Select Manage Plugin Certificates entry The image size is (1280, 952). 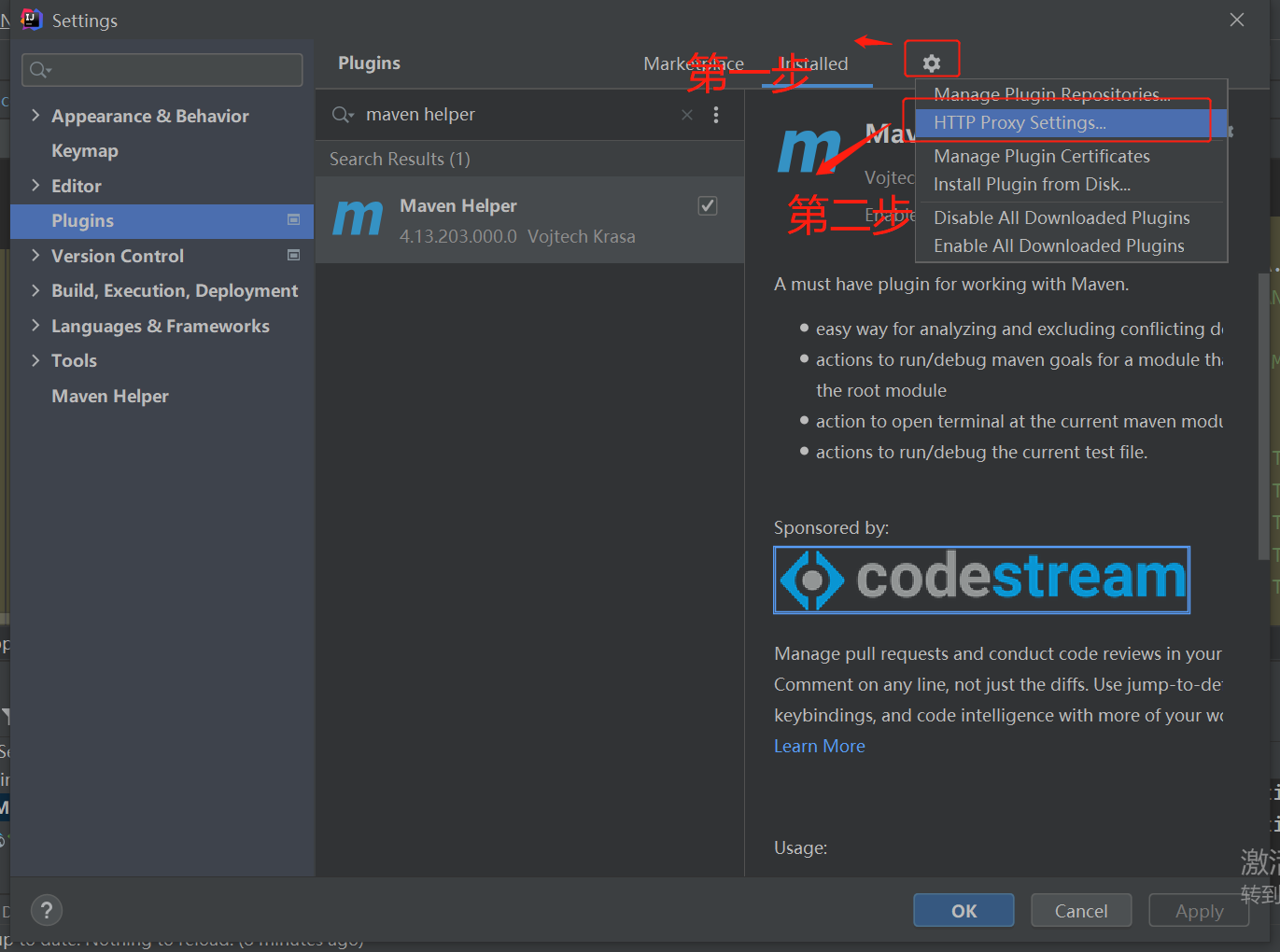1071,156
